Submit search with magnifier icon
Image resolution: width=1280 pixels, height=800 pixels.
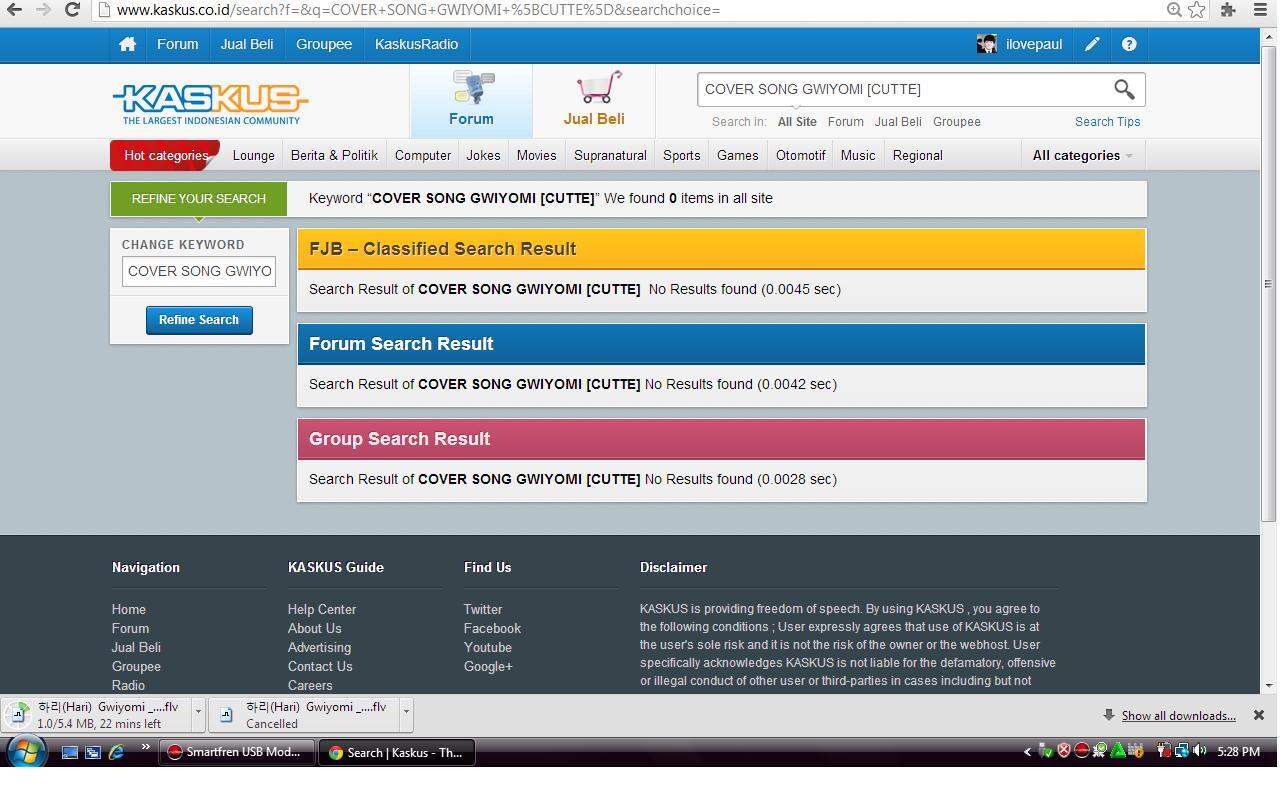coord(1124,89)
